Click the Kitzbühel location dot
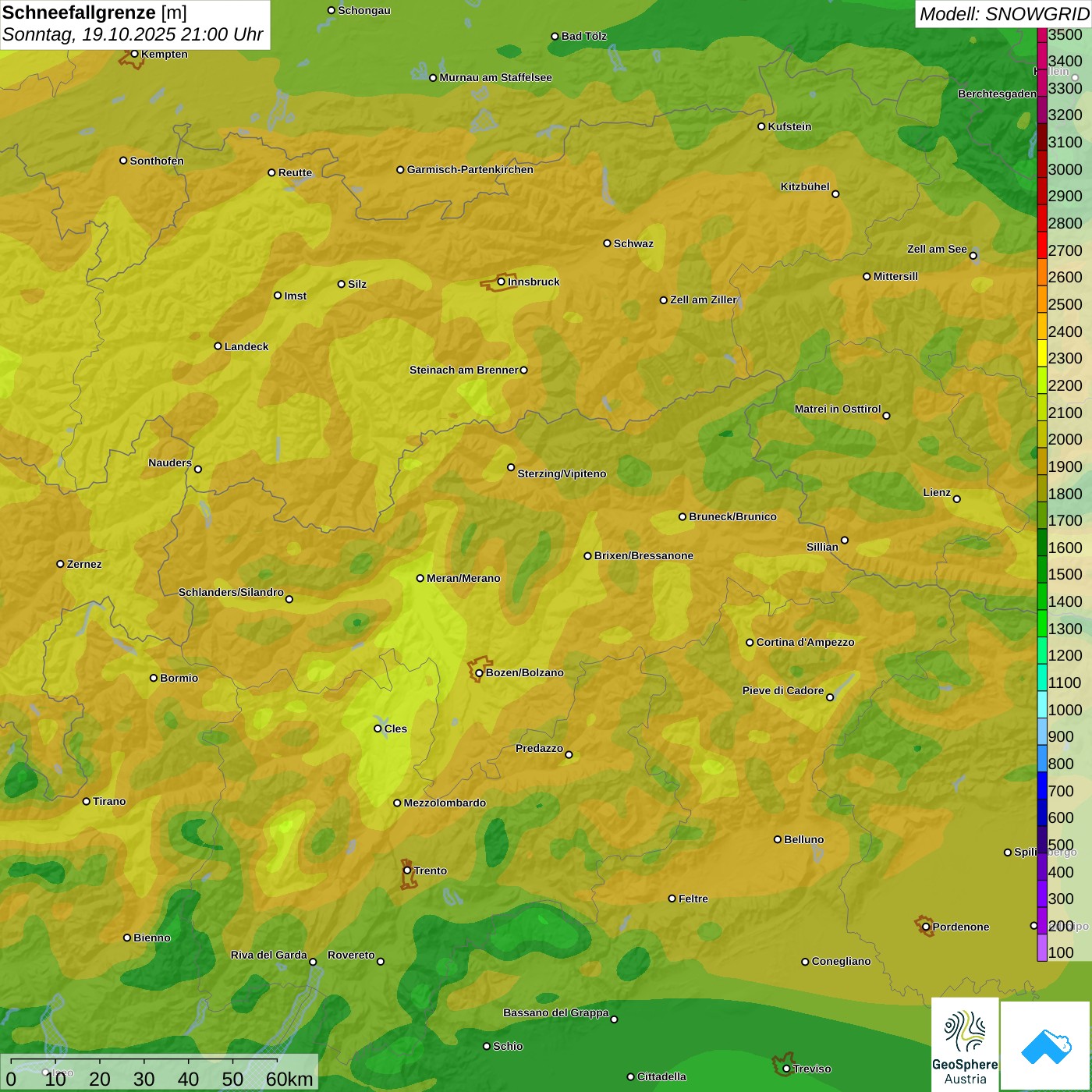 click(x=835, y=193)
